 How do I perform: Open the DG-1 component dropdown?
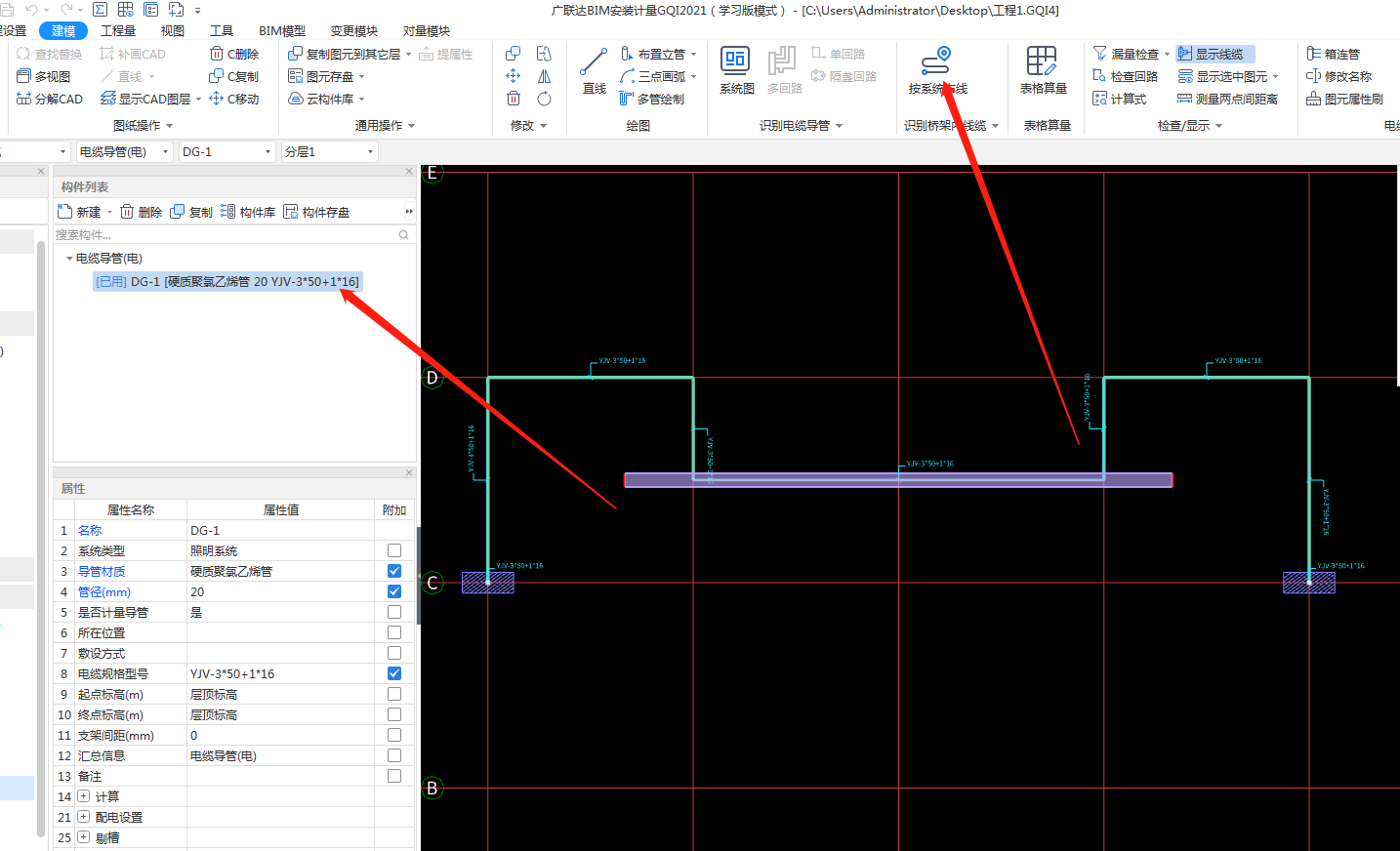(x=227, y=151)
